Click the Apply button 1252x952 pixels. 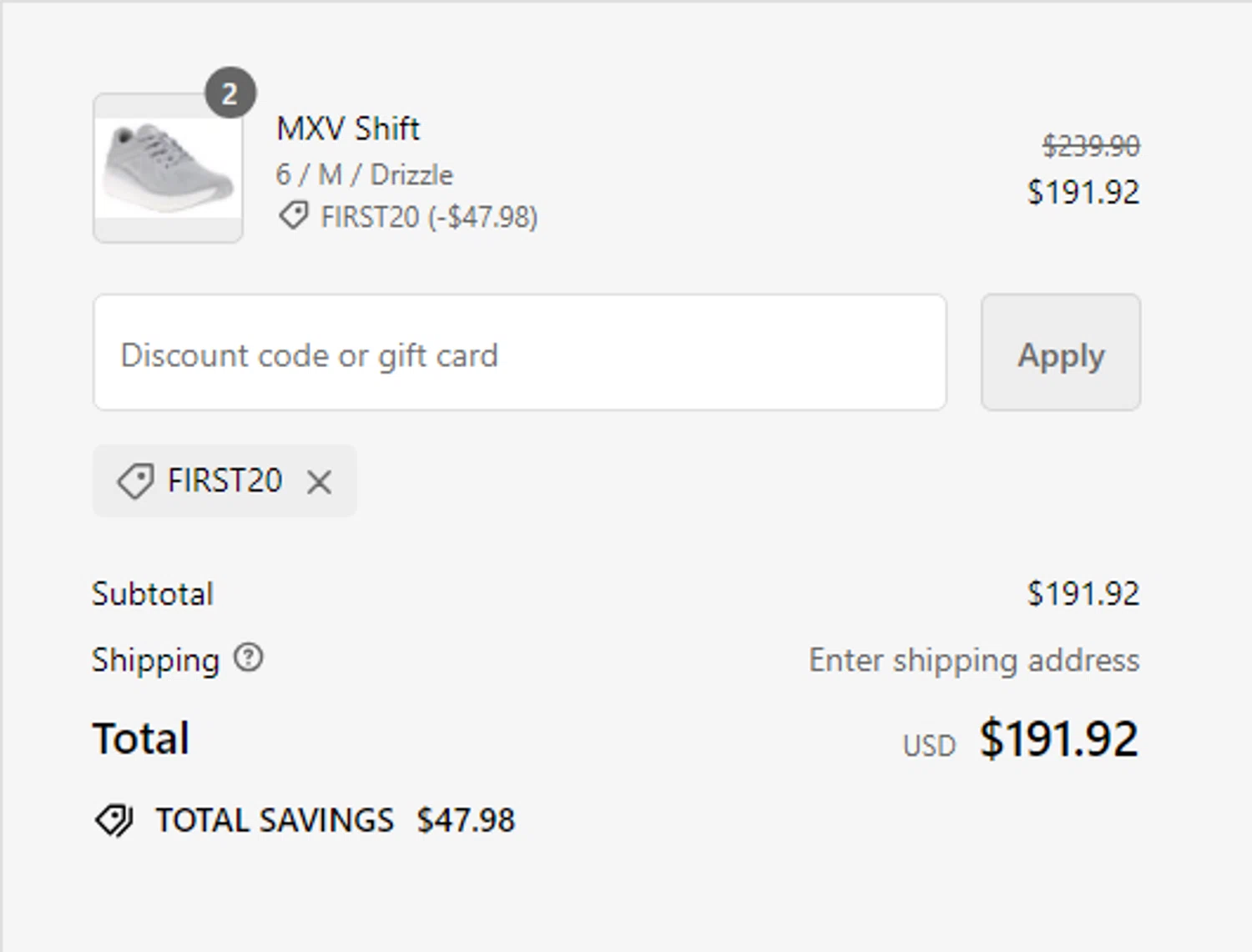1061,352
